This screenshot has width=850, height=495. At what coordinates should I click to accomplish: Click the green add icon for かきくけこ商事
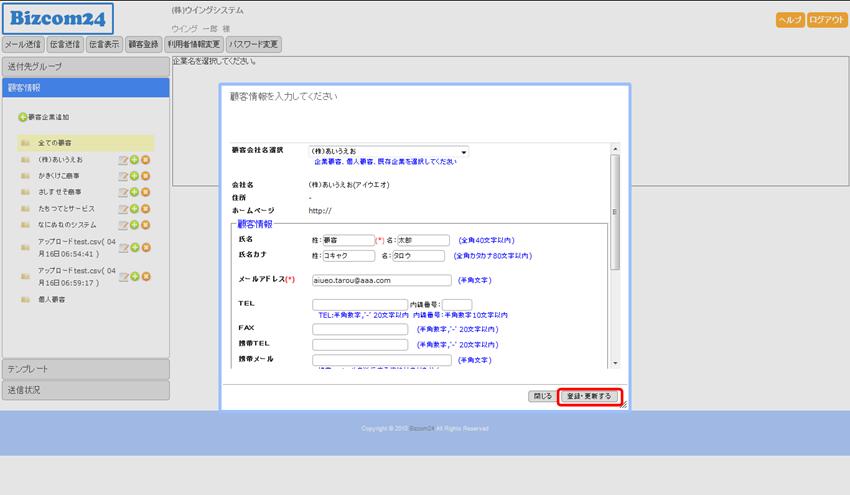click(x=134, y=176)
